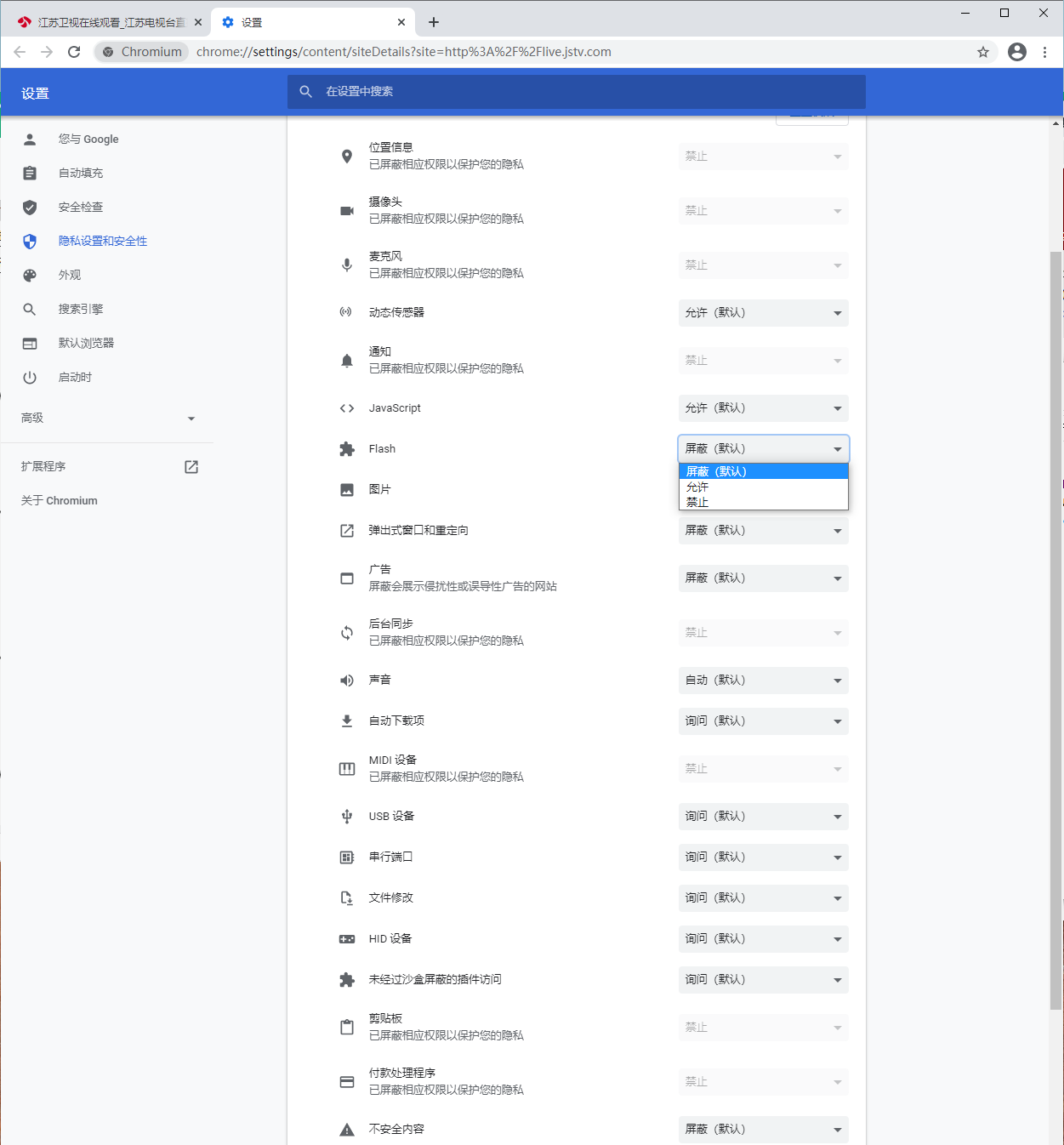Click the bell icon beside 通知
The height and width of the screenshot is (1145, 1064).
pyautogui.click(x=347, y=361)
